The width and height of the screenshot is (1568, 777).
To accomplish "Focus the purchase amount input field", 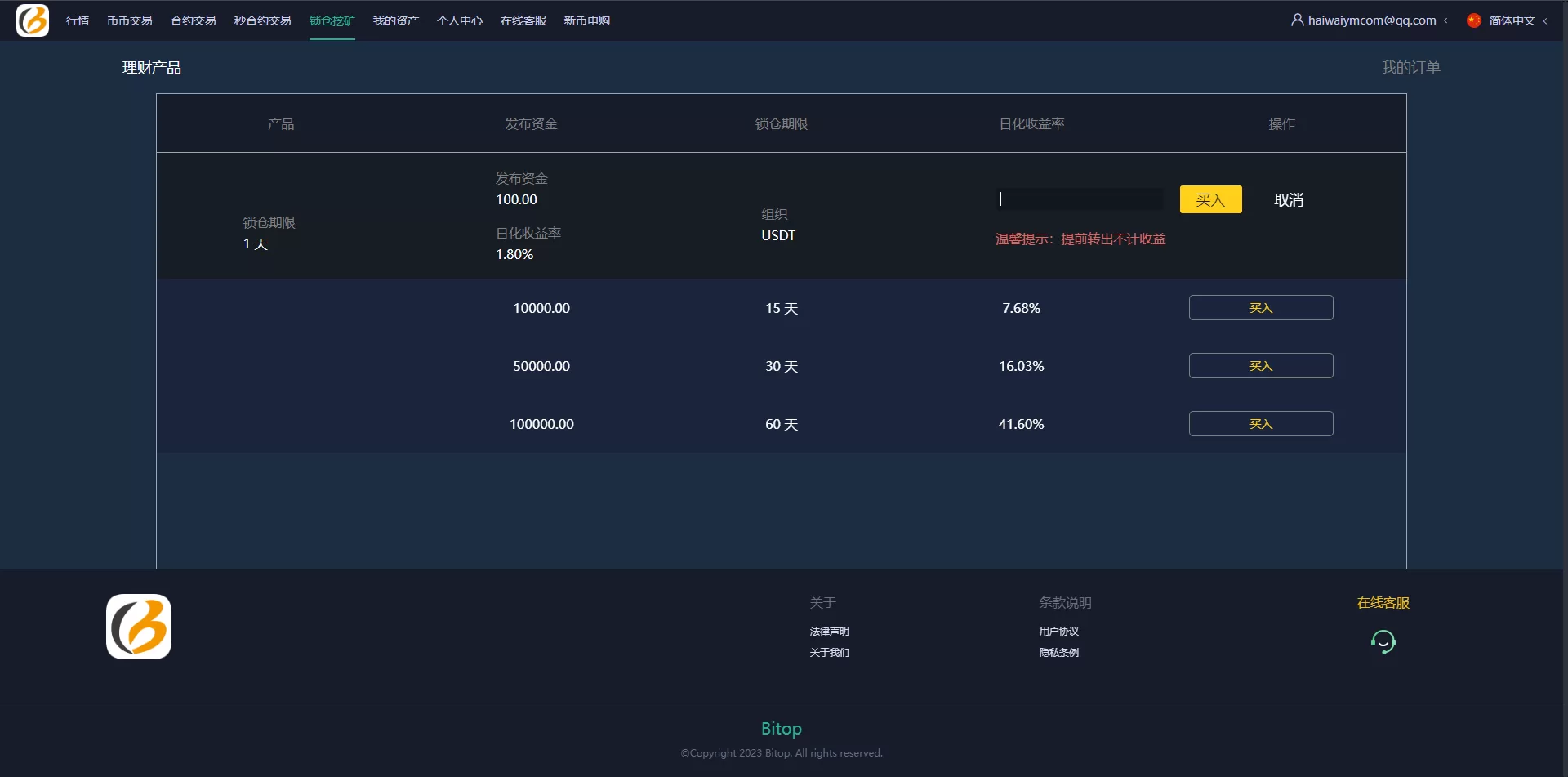I will (1080, 199).
